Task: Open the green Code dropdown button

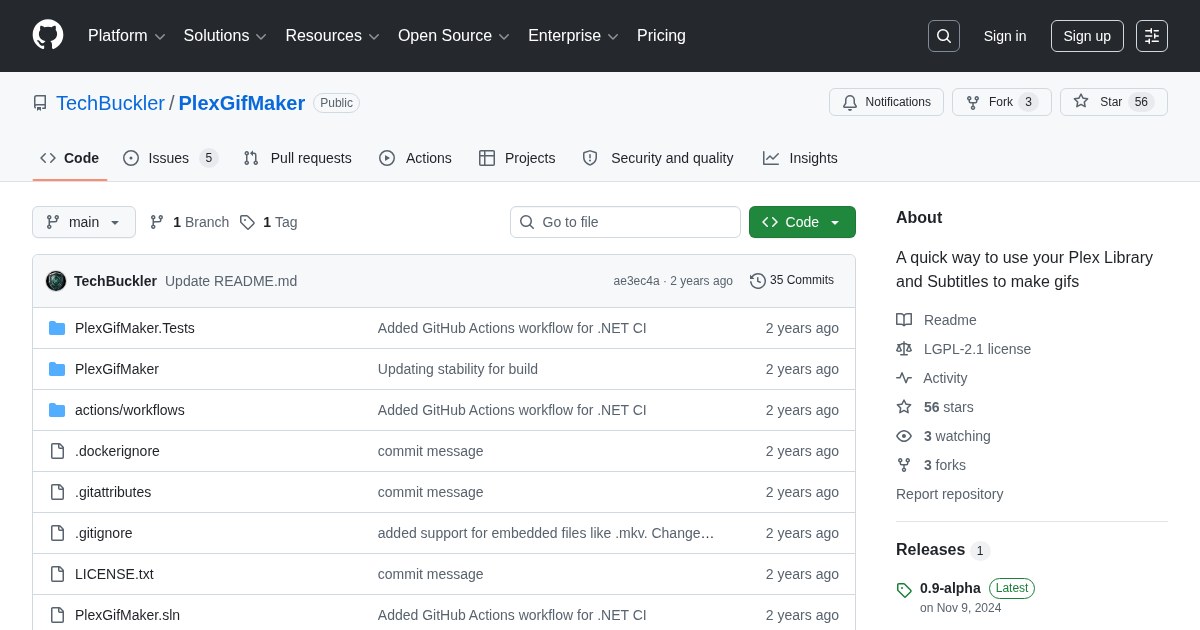Action: coord(802,222)
